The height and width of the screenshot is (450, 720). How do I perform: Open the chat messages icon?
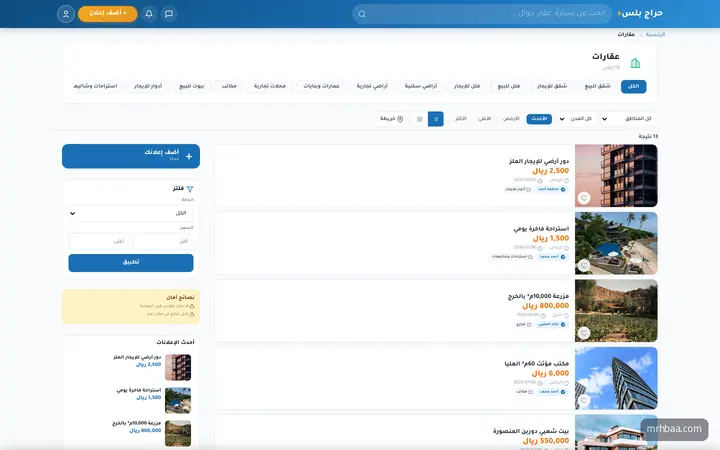[169, 14]
